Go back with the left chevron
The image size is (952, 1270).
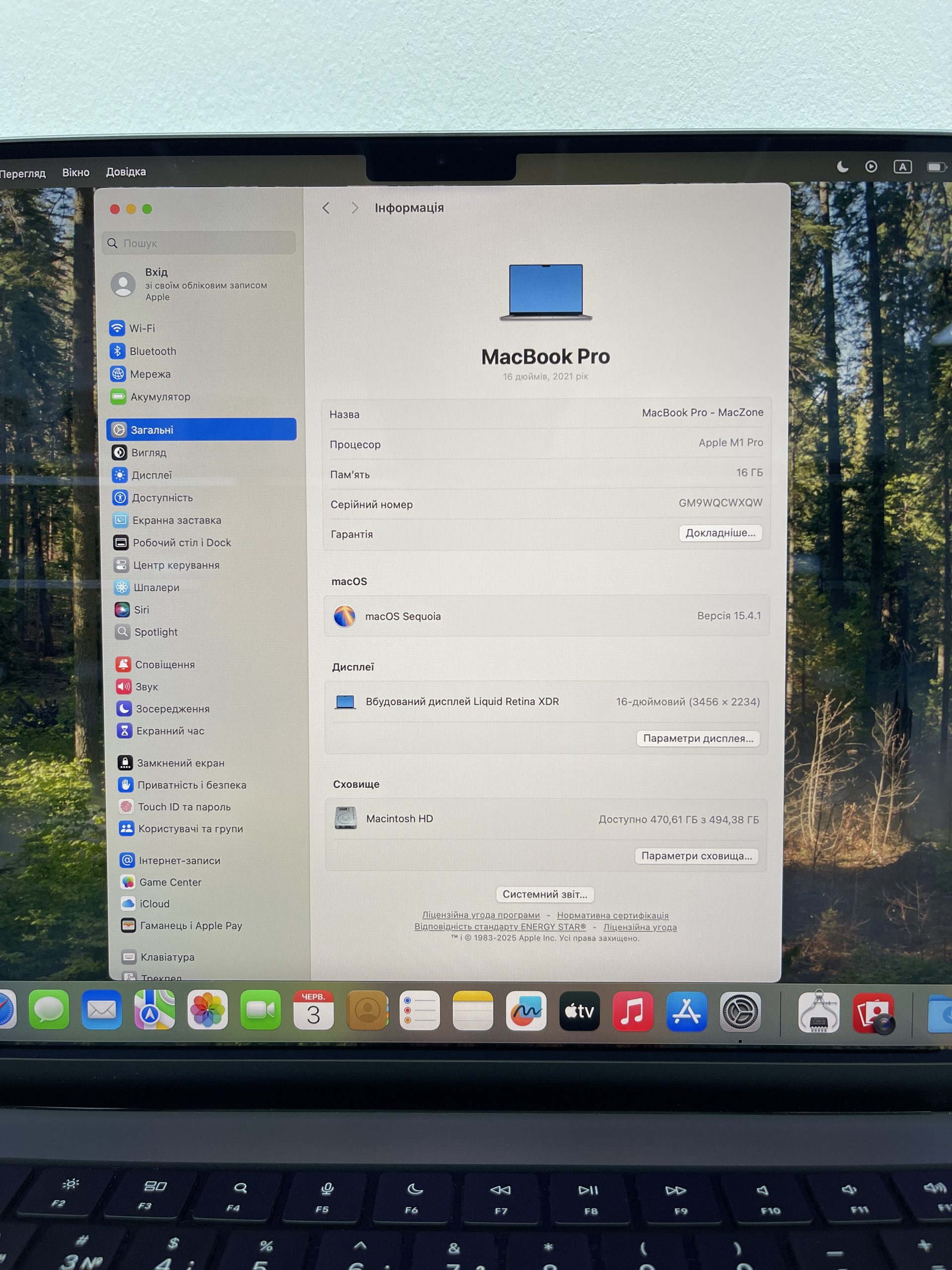pyautogui.click(x=326, y=208)
